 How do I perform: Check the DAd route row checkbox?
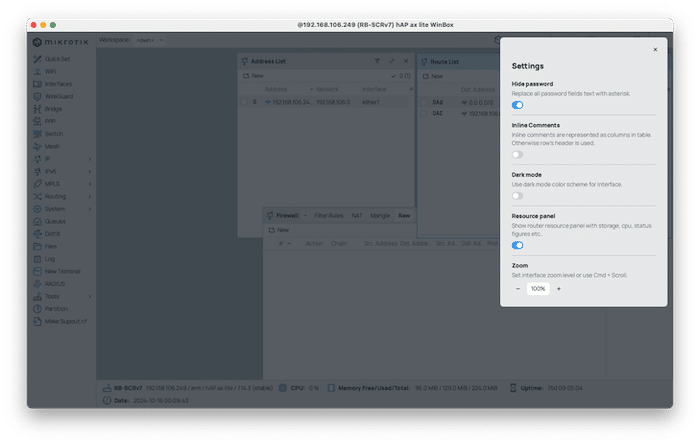tap(423, 102)
